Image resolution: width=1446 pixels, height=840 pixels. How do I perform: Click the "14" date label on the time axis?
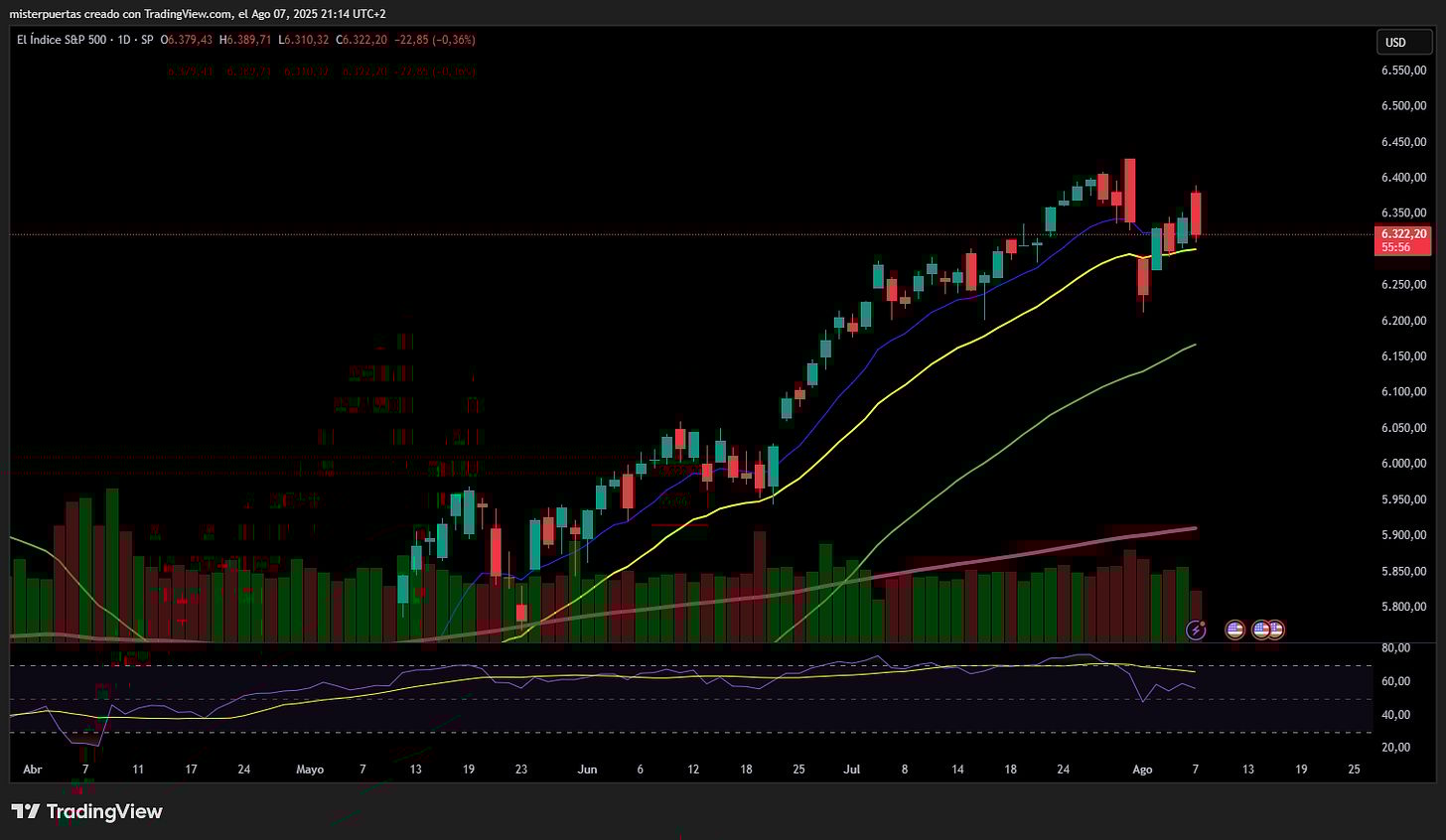957,770
